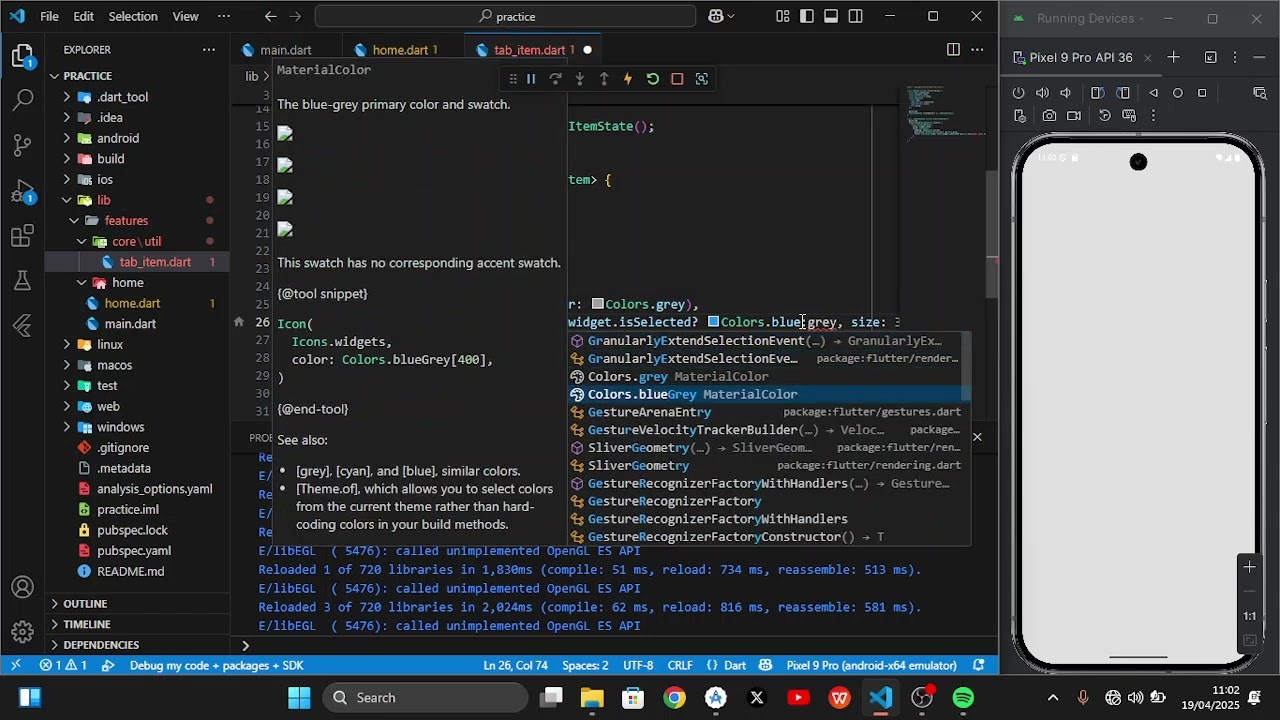The height and width of the screenshot is (720, 1280).
Task: Toggle the secondary side bar layout button
Action: click(856, 16)
